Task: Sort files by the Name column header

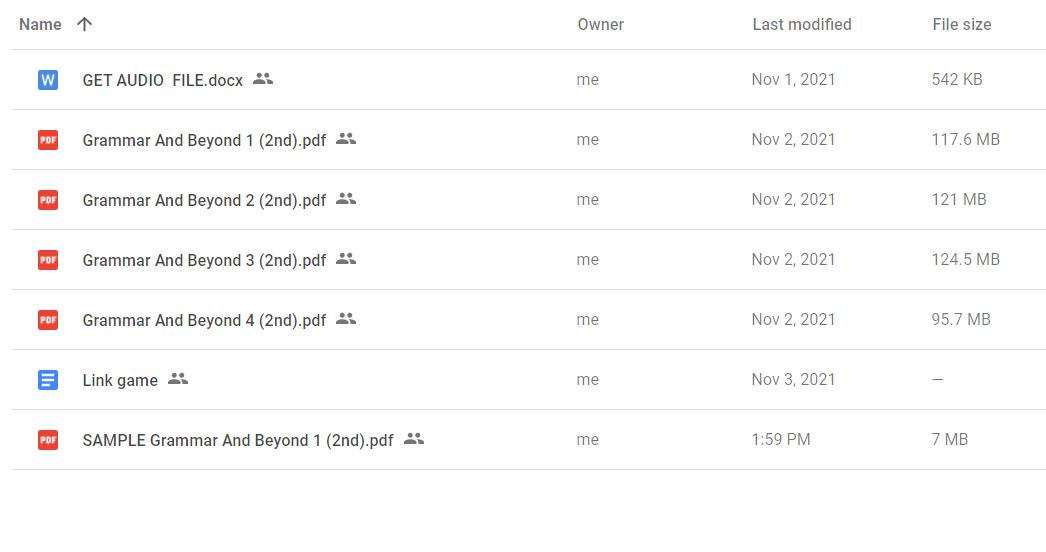Action: click(40, 24)
